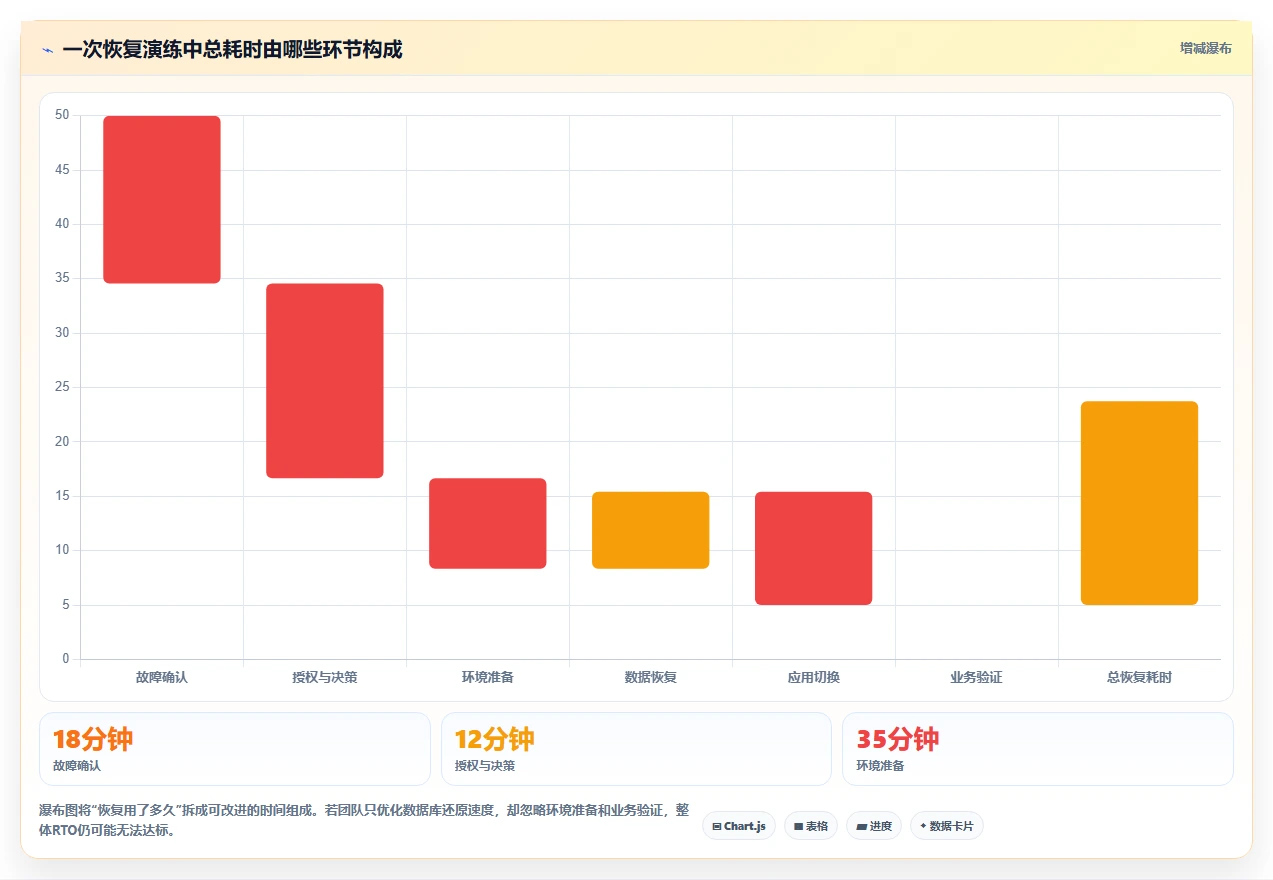Open the 12分钟 授权与决策 data card
1273x880 pixels.
[636, 749]
